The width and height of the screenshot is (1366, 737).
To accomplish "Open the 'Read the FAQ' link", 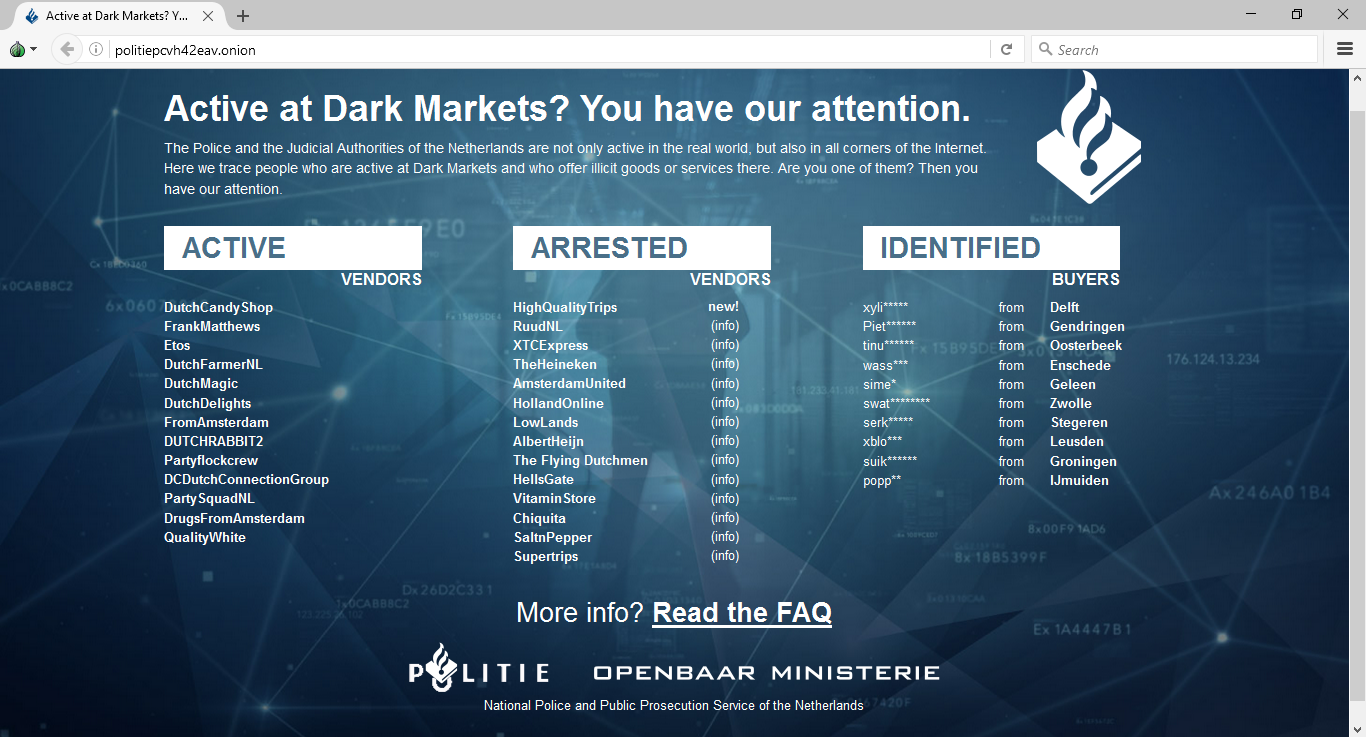I will click(742, 612).
